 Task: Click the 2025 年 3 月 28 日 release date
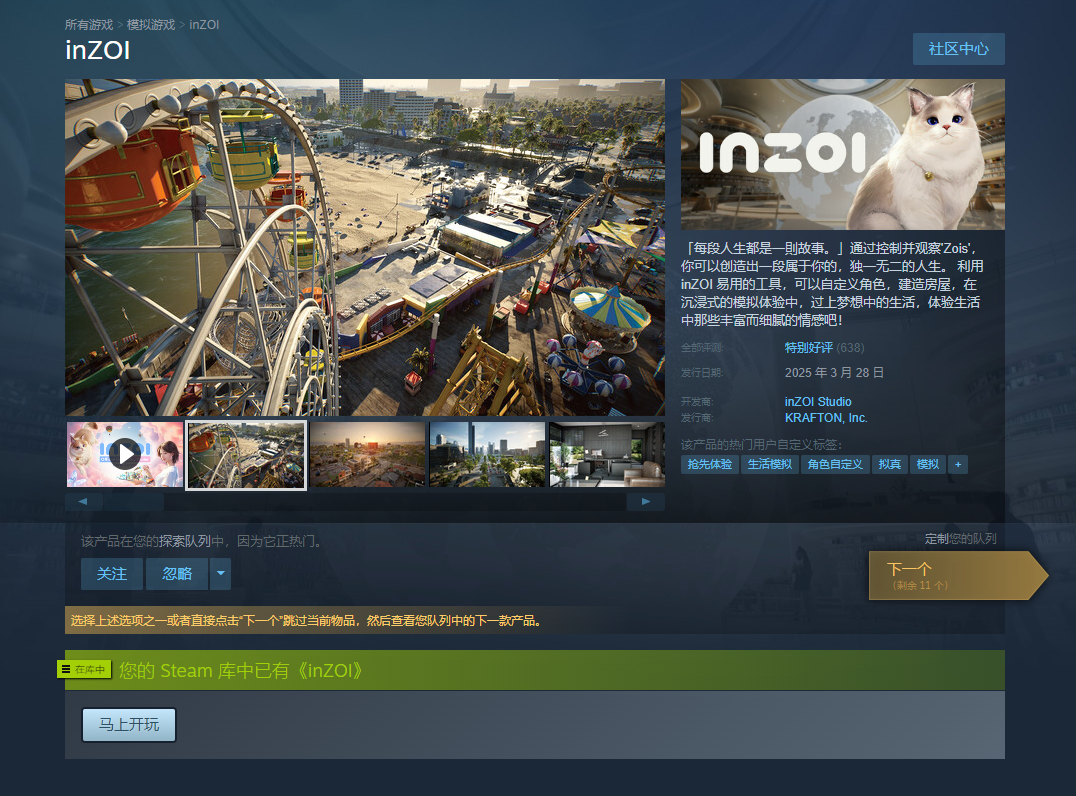pyautogui.click(x=834, y=373)
